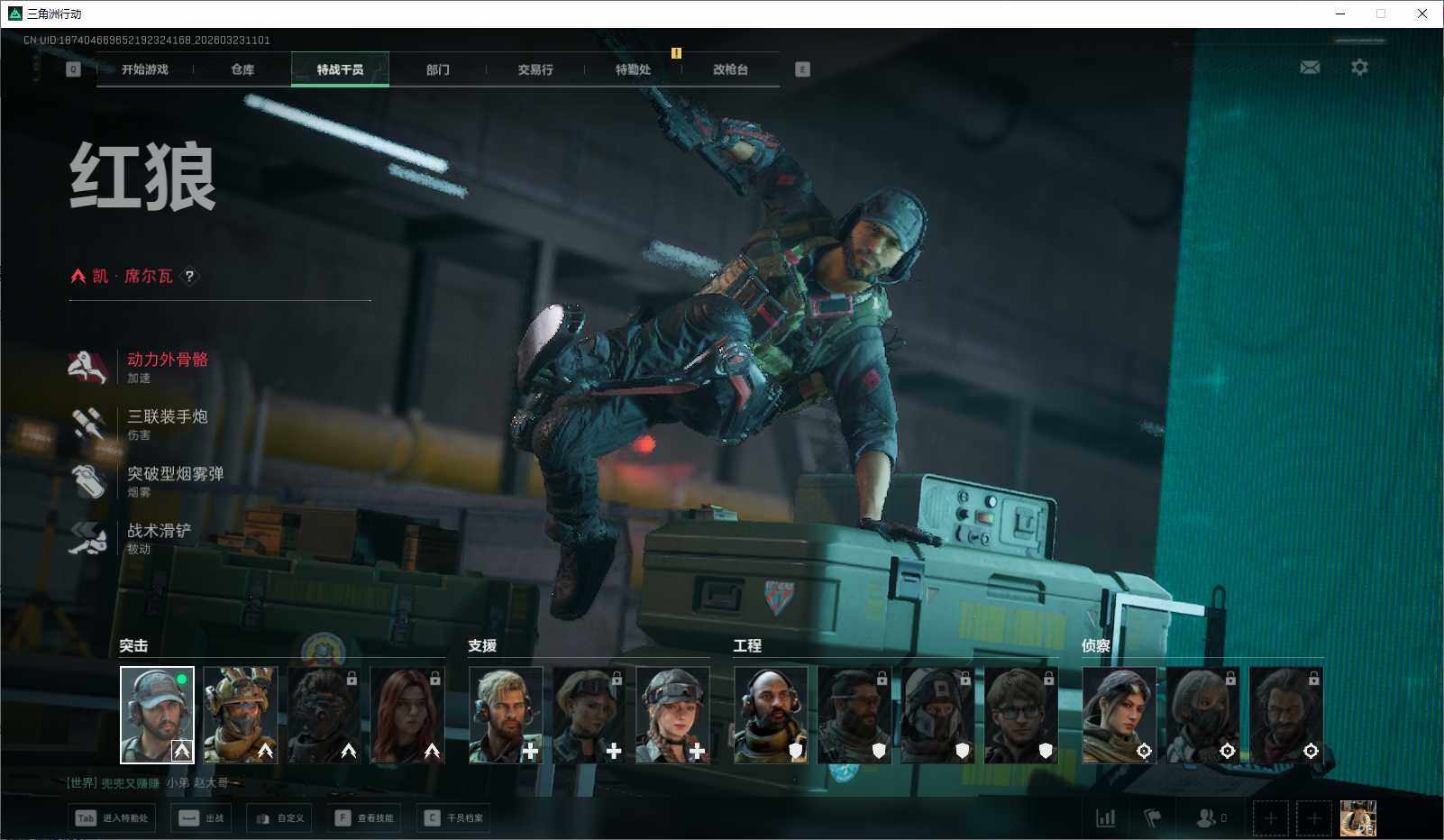Viewport: 1444px width, 840px height.
Task: Click the Q key hint before 开始游戏
Action: [73, 69]
